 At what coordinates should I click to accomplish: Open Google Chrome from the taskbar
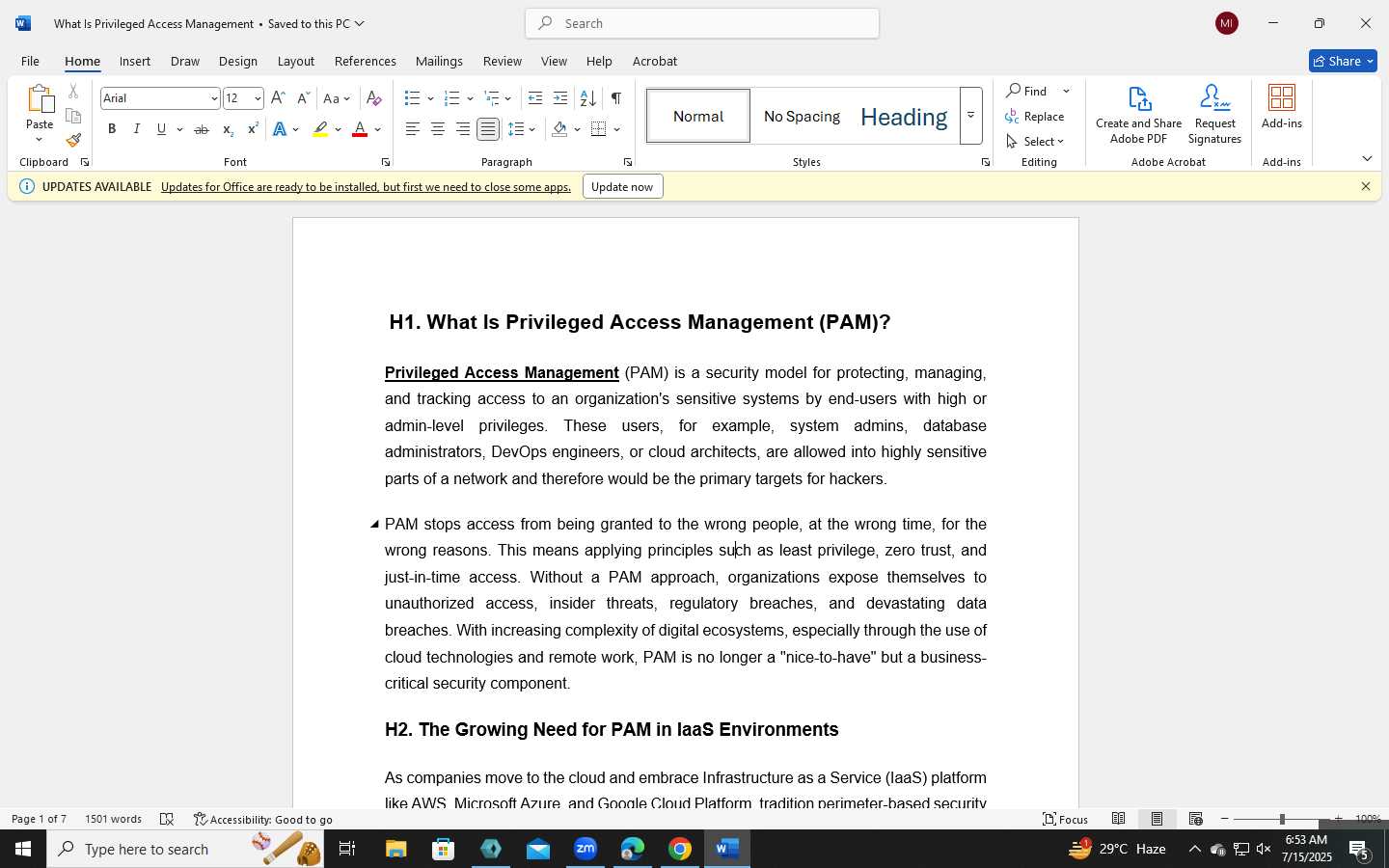(x=680, y=849)
